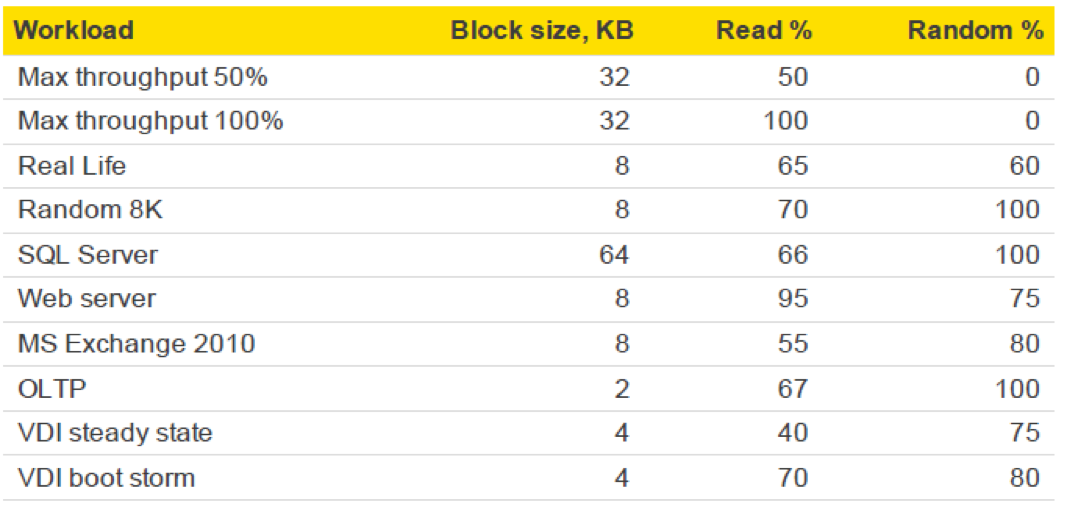Click the Workload column header
Viewport: 1077px width, 506px height.
click(x=75, y=30)
